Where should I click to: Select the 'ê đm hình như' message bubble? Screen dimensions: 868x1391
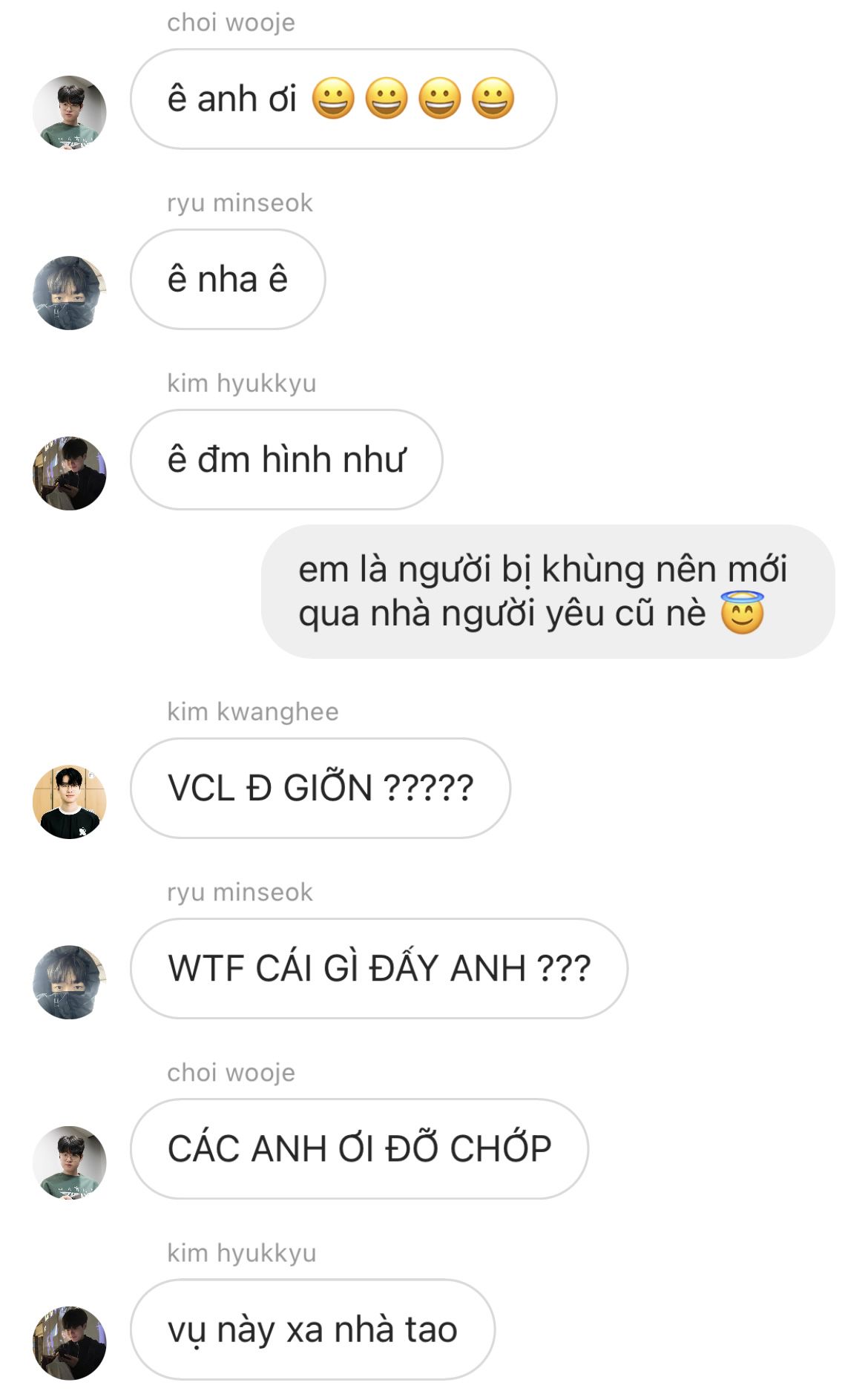tap(286, 459)
